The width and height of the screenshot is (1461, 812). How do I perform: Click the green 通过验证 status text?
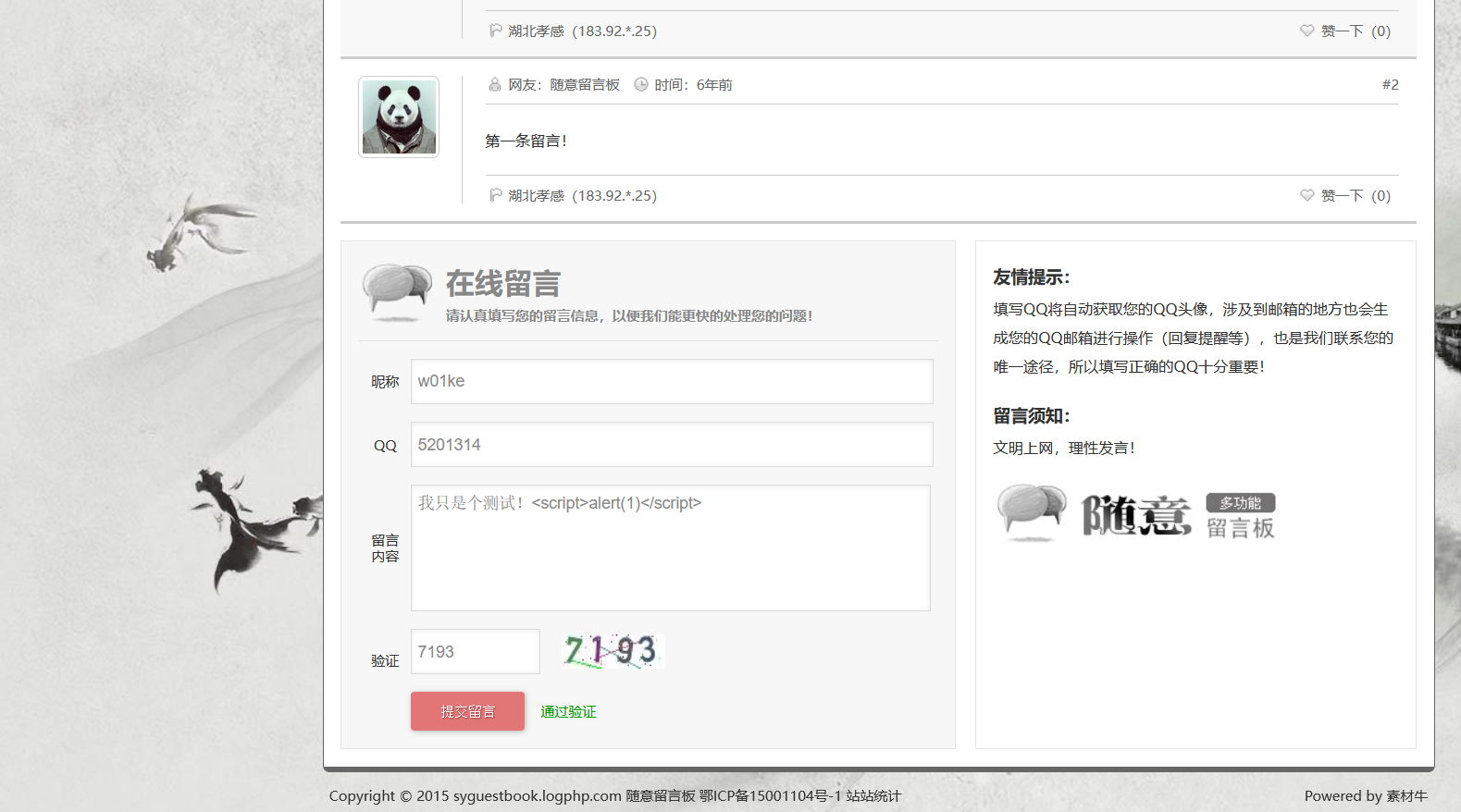(568, 711)
